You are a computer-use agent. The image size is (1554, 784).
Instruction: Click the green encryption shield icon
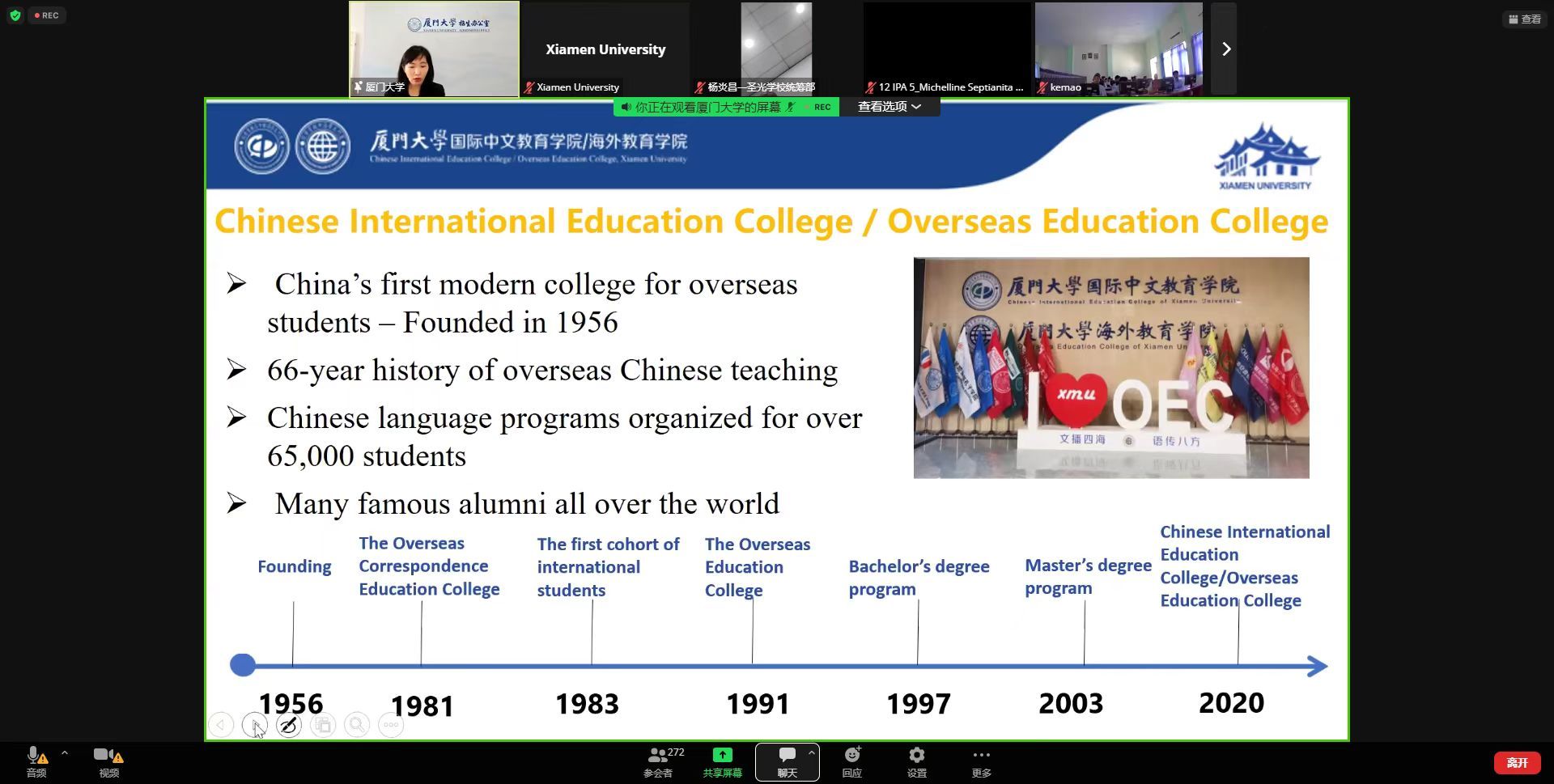point(15,15)
